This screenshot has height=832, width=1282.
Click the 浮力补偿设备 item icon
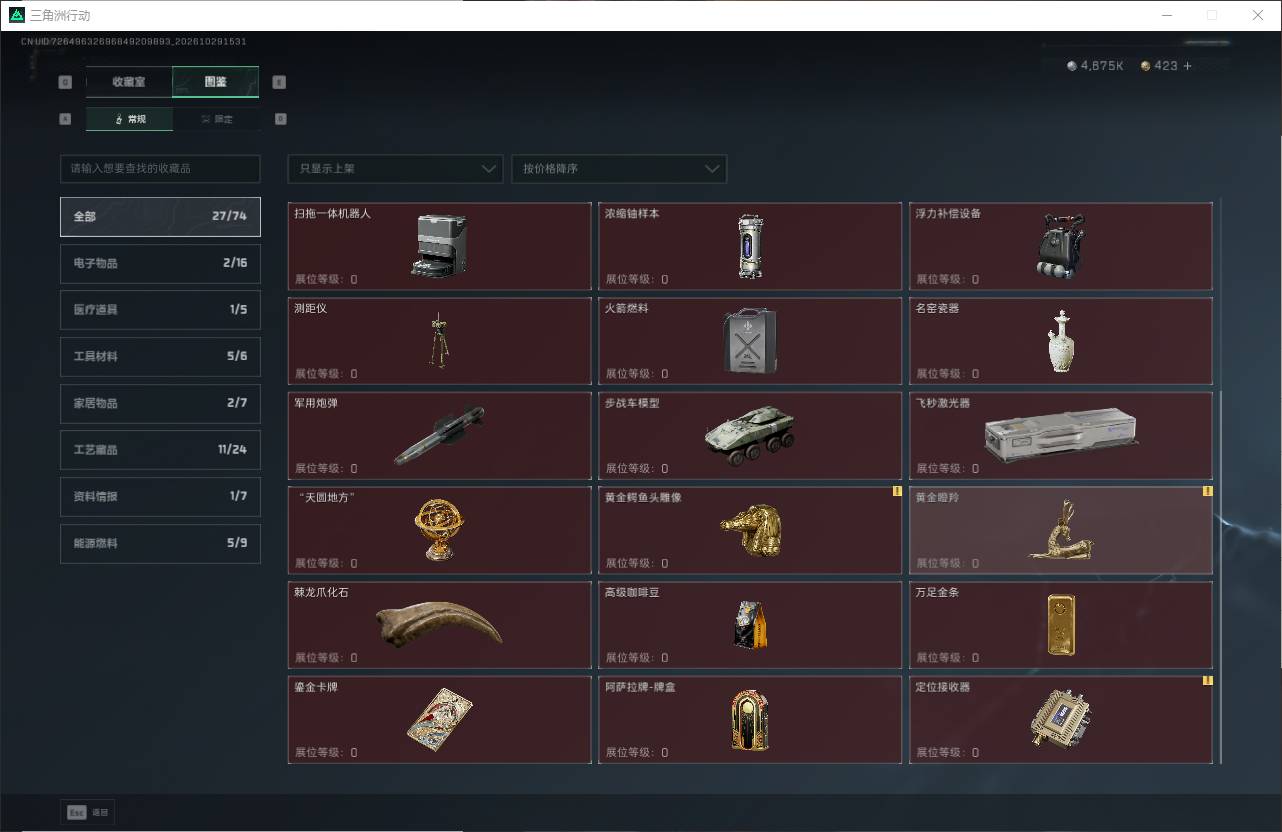[x=1060, y=246]
